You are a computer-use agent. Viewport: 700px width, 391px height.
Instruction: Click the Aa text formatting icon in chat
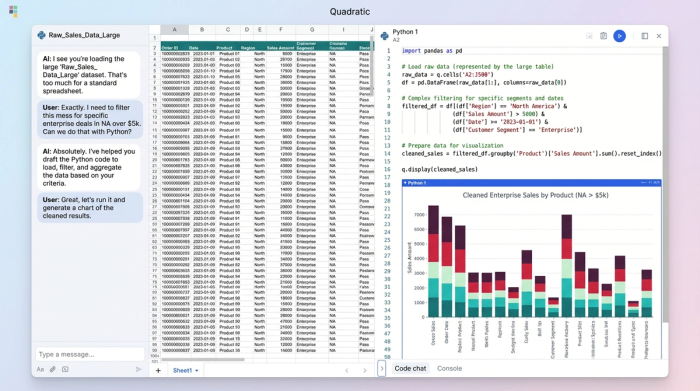(x=40, y=369)
